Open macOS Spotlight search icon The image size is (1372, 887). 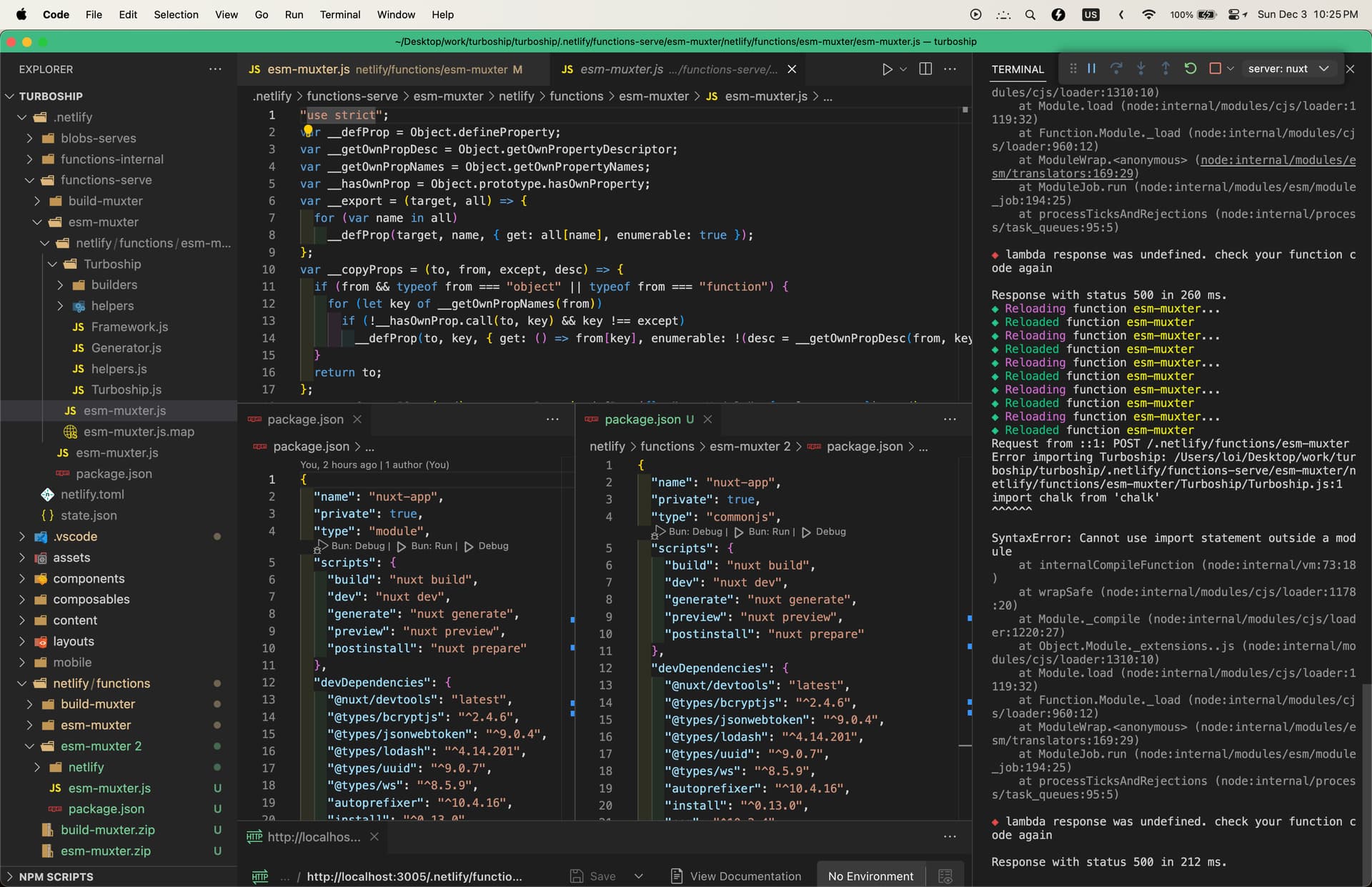(1030, 14)
